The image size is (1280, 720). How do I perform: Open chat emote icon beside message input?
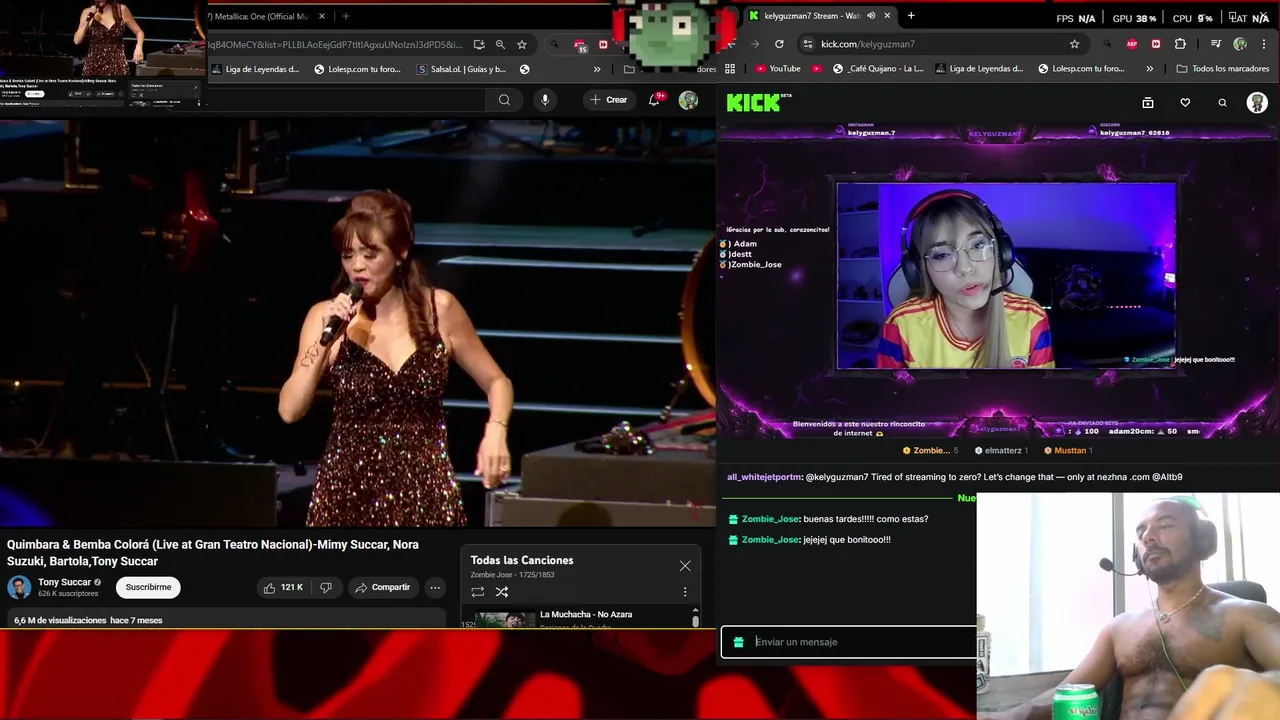pos(738,642)
